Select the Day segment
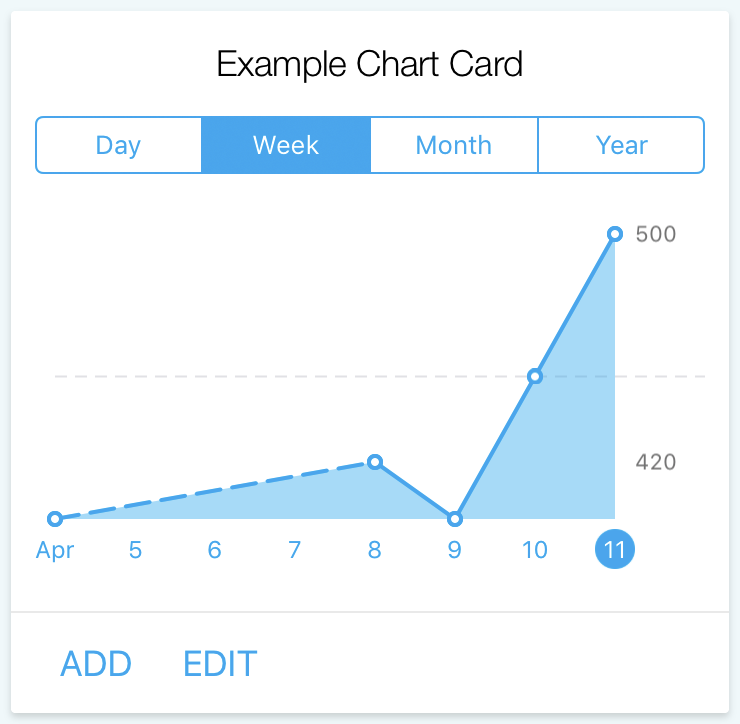 (x=118, y=145)
